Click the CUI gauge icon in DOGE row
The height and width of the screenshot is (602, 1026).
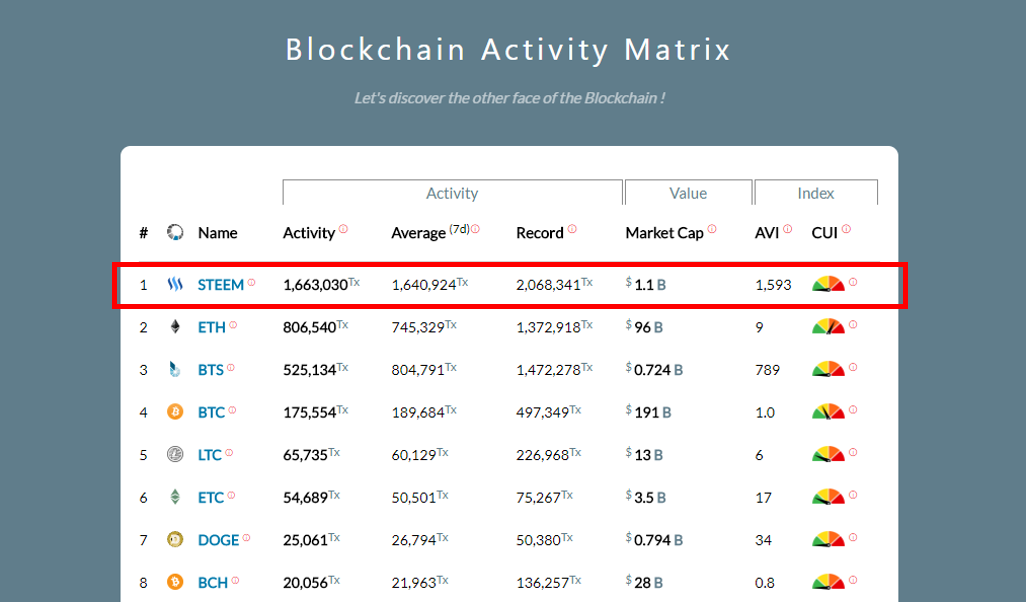pos(828,539)
